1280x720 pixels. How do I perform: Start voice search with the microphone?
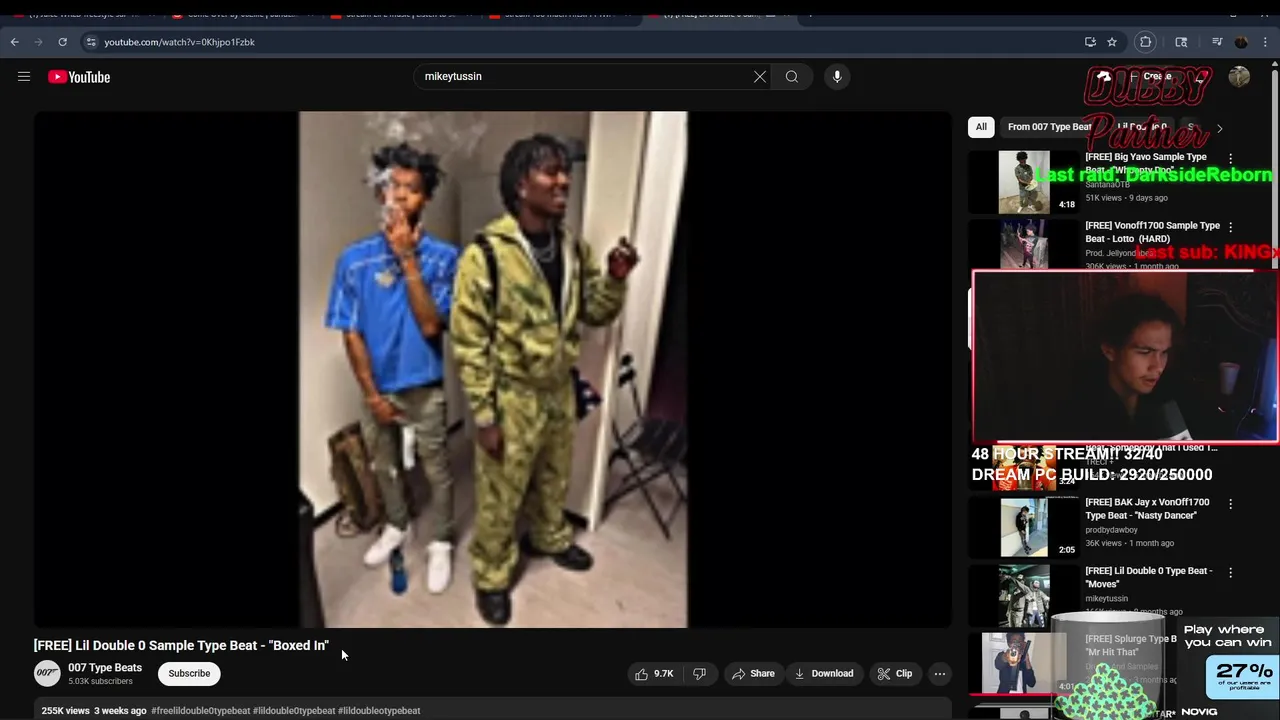pyautogui.click(x=837, y=77)
